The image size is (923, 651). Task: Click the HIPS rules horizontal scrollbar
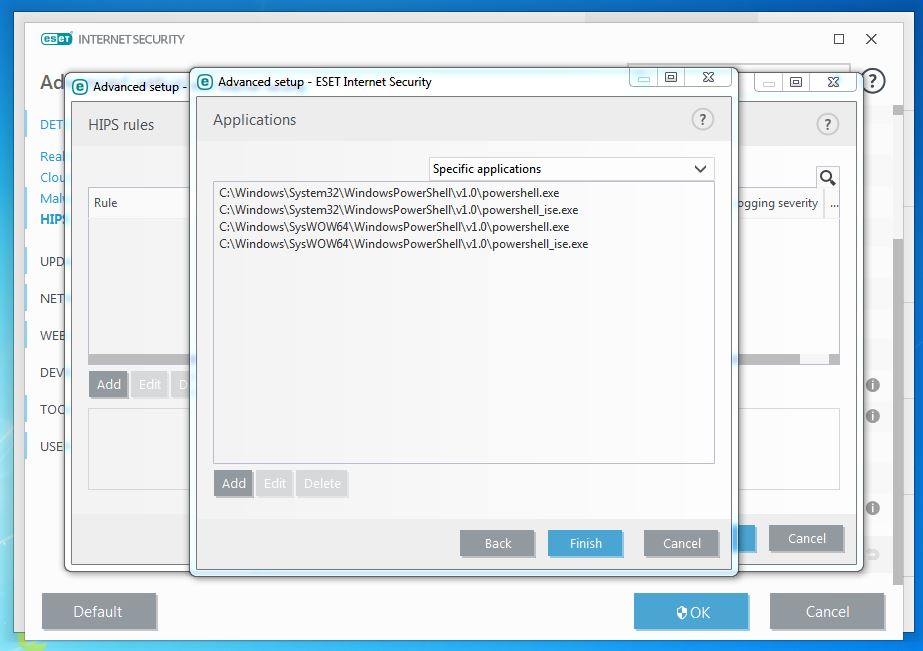(x=768, y=359)
